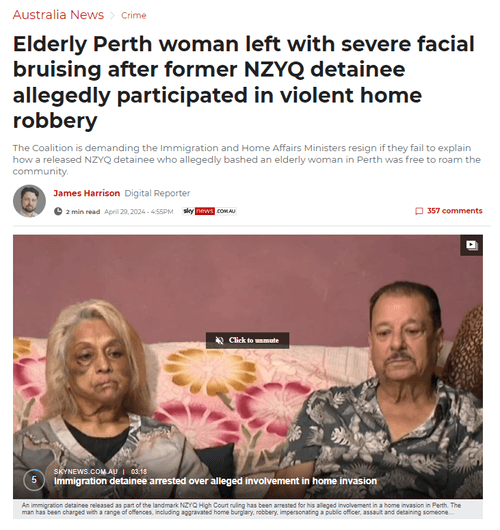Click the April 29, 2024 publish date
Screen dimensions: 500x530
click(139, 212)
